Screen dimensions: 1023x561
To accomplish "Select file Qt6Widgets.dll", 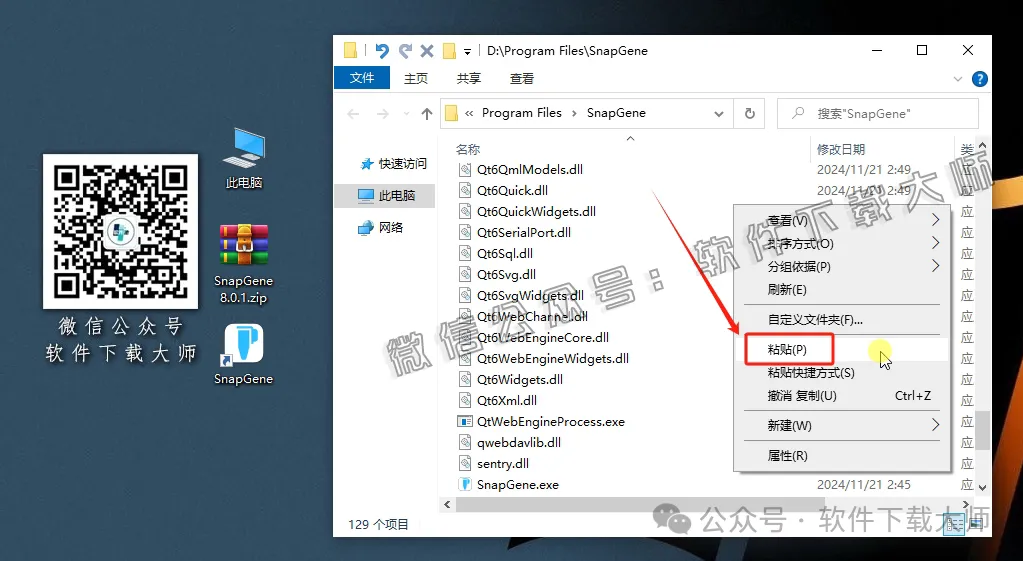I will [519, 380].
